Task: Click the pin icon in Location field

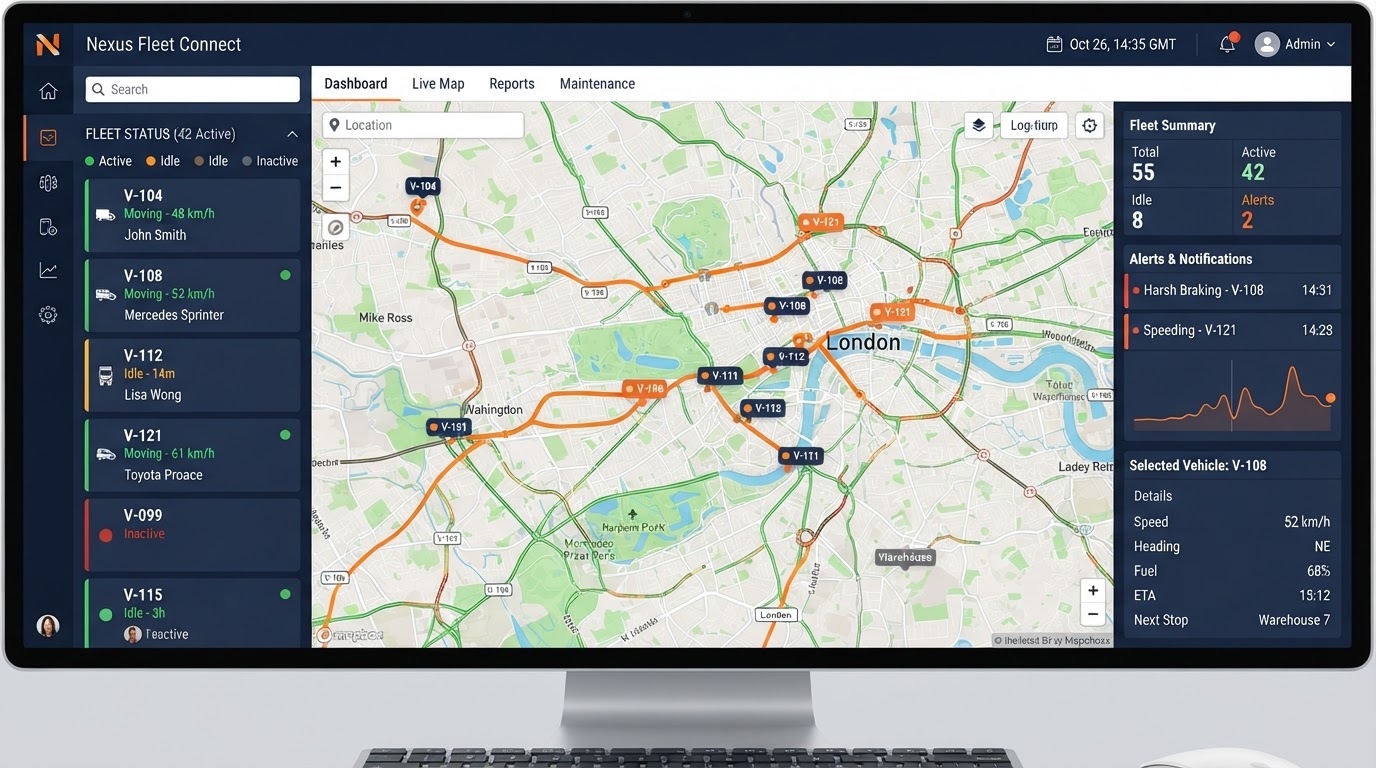Action: click(335, 125)
